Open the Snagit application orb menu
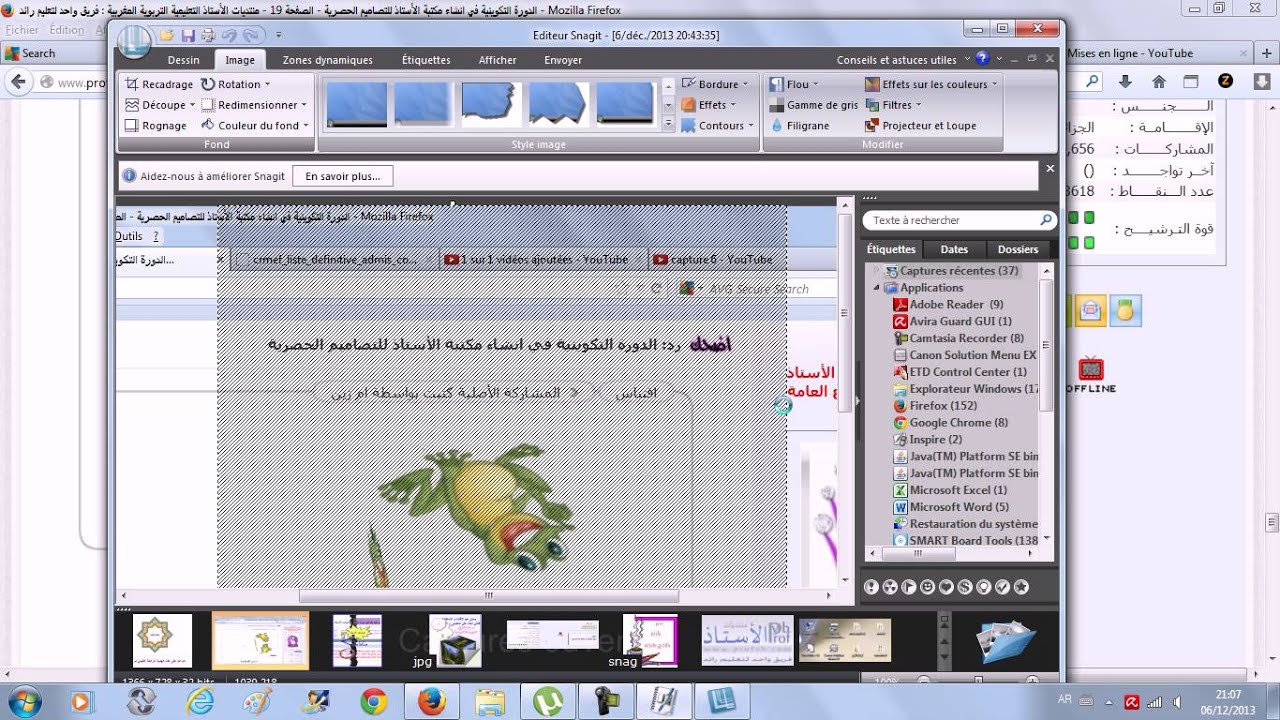The height and width of the screenshot is (720, 1280). 135,41
